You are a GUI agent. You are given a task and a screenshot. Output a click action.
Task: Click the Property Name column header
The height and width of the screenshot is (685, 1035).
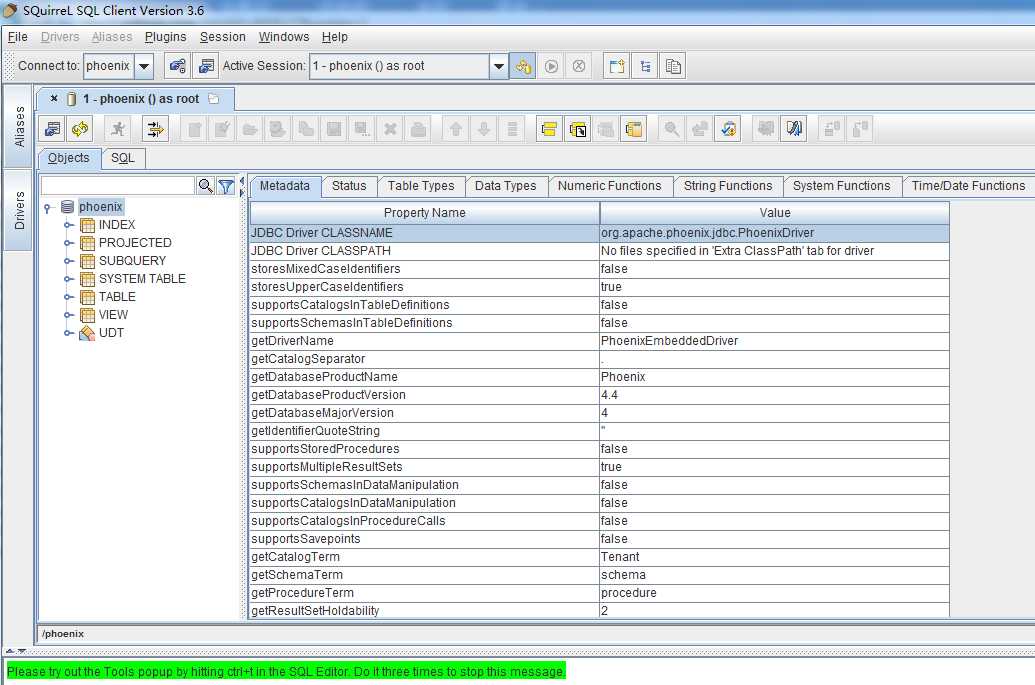click(x=424, y=213)
